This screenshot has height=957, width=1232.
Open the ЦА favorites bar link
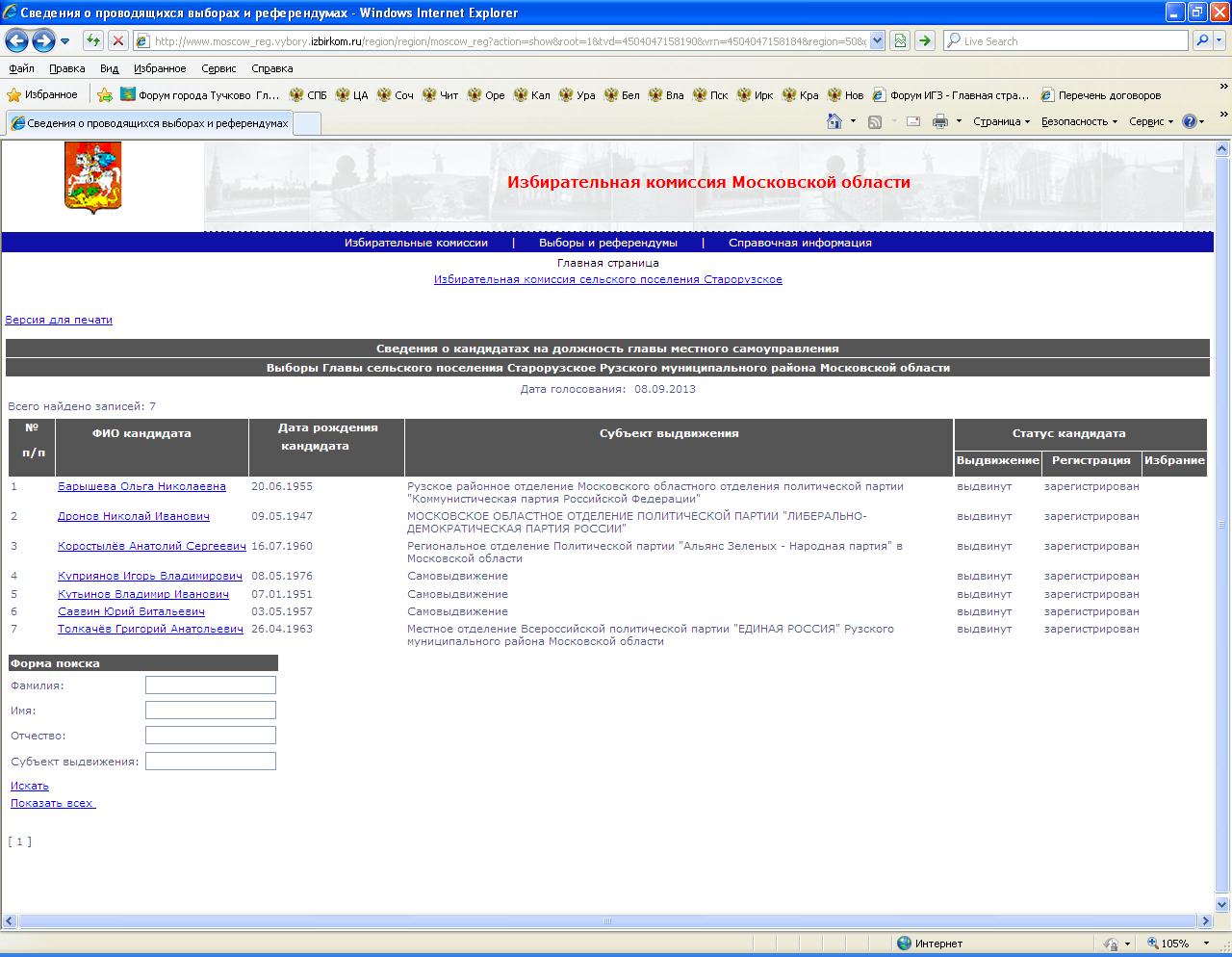point(351,94)
